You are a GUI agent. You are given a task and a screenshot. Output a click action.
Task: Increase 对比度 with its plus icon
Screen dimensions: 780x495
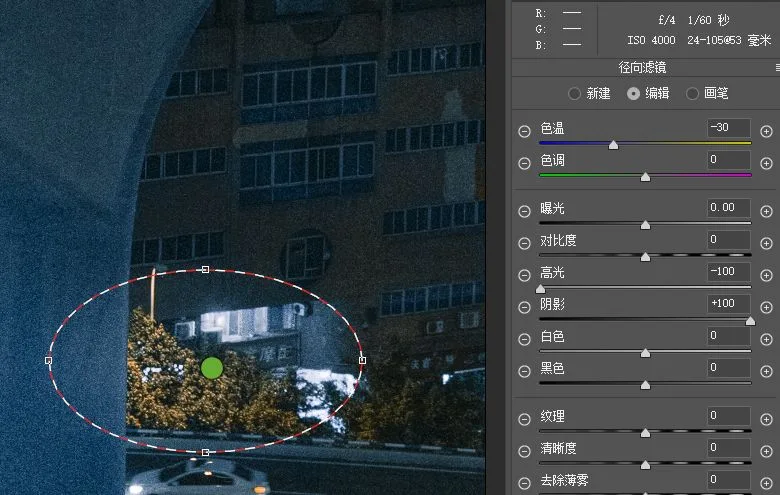pyautogui.click(x=766, y=243)
